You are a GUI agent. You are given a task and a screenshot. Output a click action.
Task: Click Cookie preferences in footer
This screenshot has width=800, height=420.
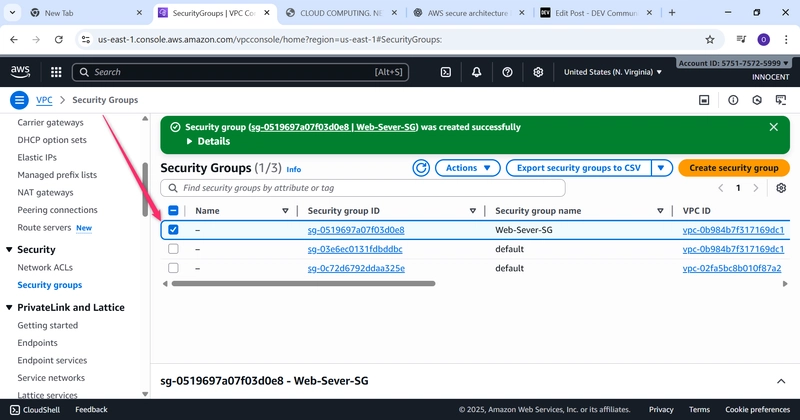(x=757, y=410)
